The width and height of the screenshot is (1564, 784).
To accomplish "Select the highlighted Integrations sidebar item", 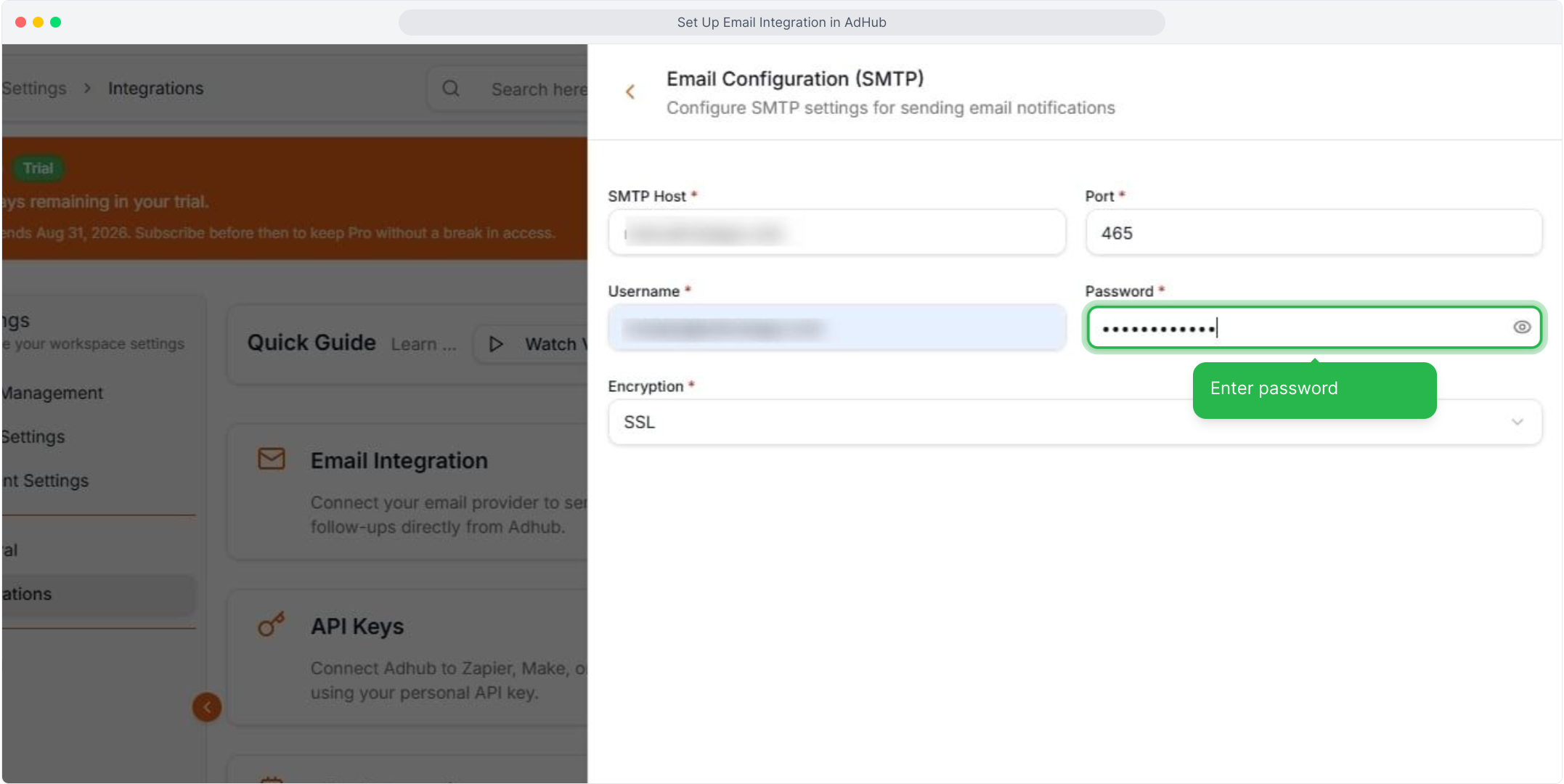I will click(x=98, y=595).
